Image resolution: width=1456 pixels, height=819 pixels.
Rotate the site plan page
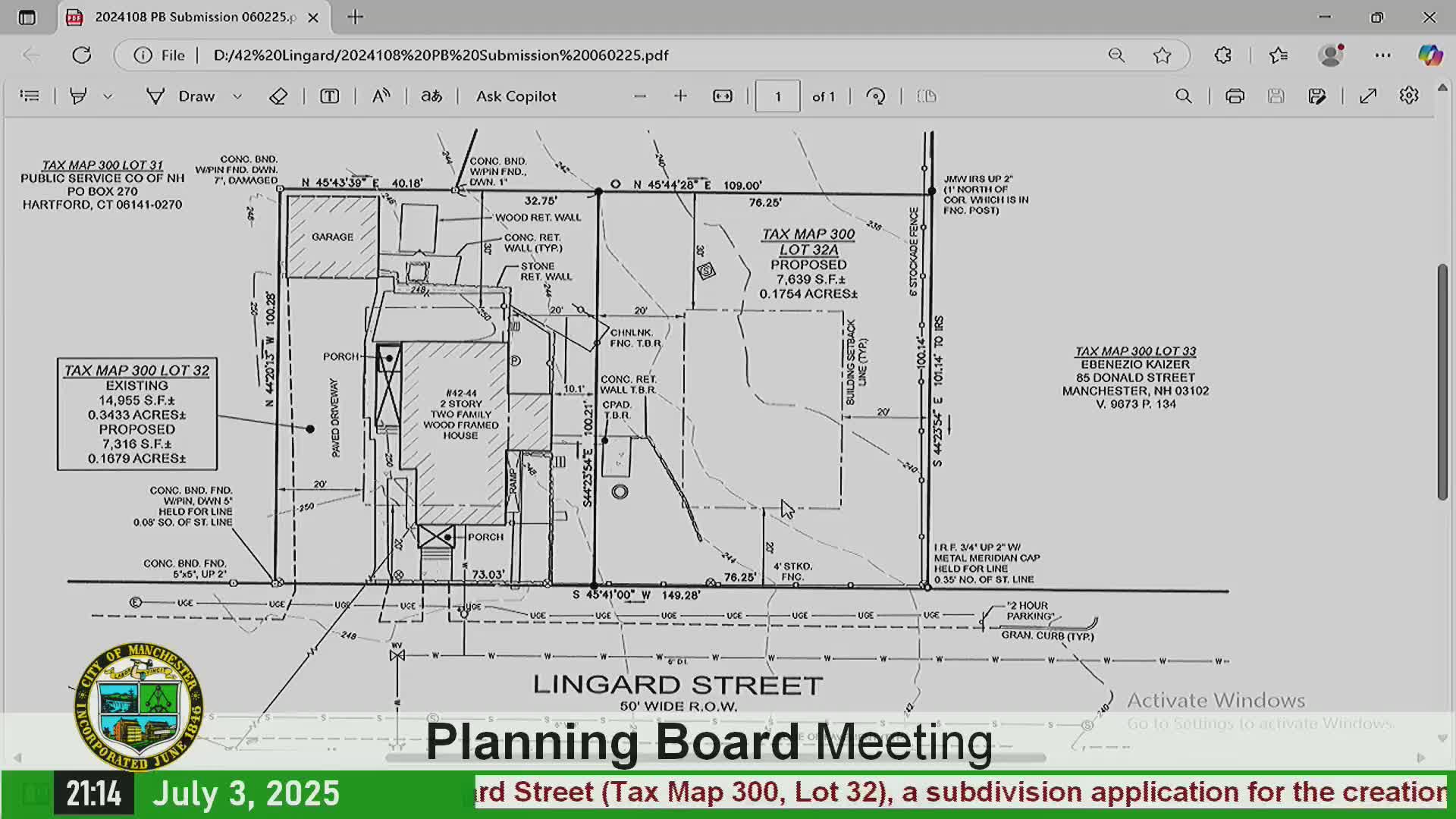pyautogui.click(x=876, y=96)
